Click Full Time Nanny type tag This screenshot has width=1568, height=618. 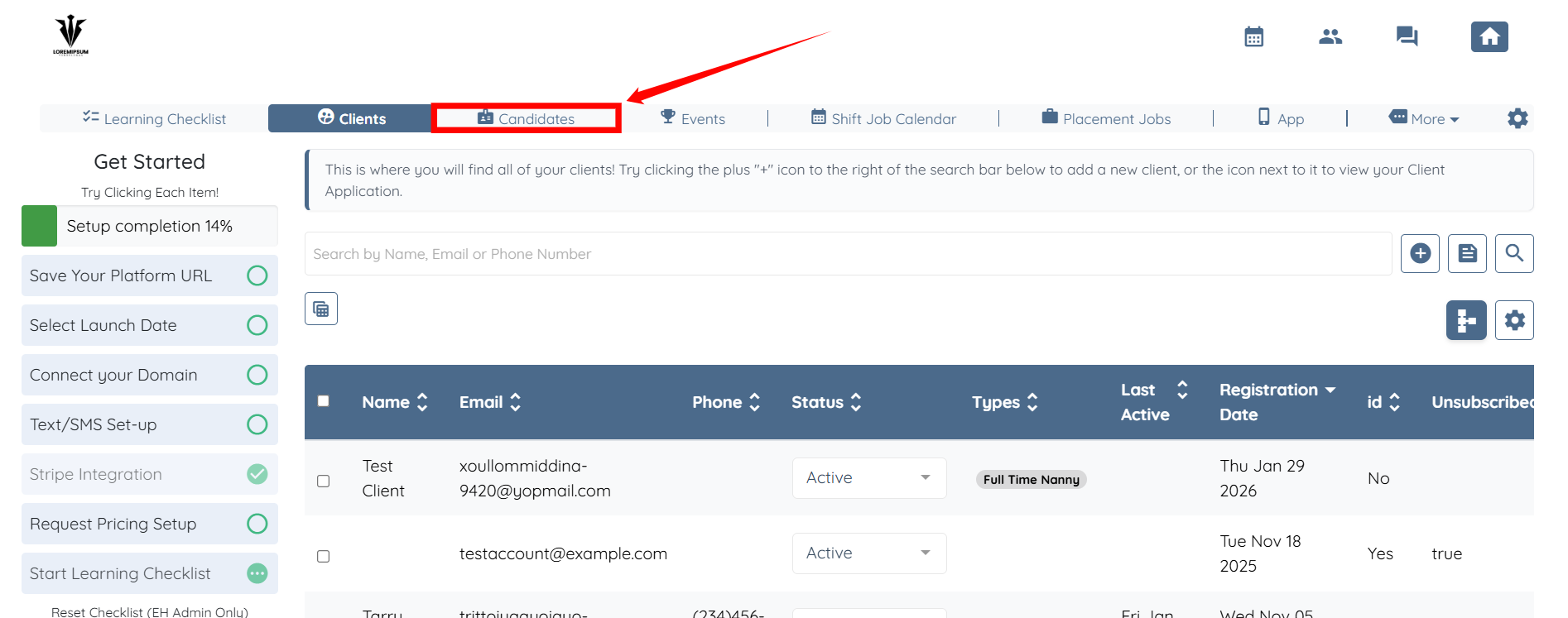[x=1031, y=480]
